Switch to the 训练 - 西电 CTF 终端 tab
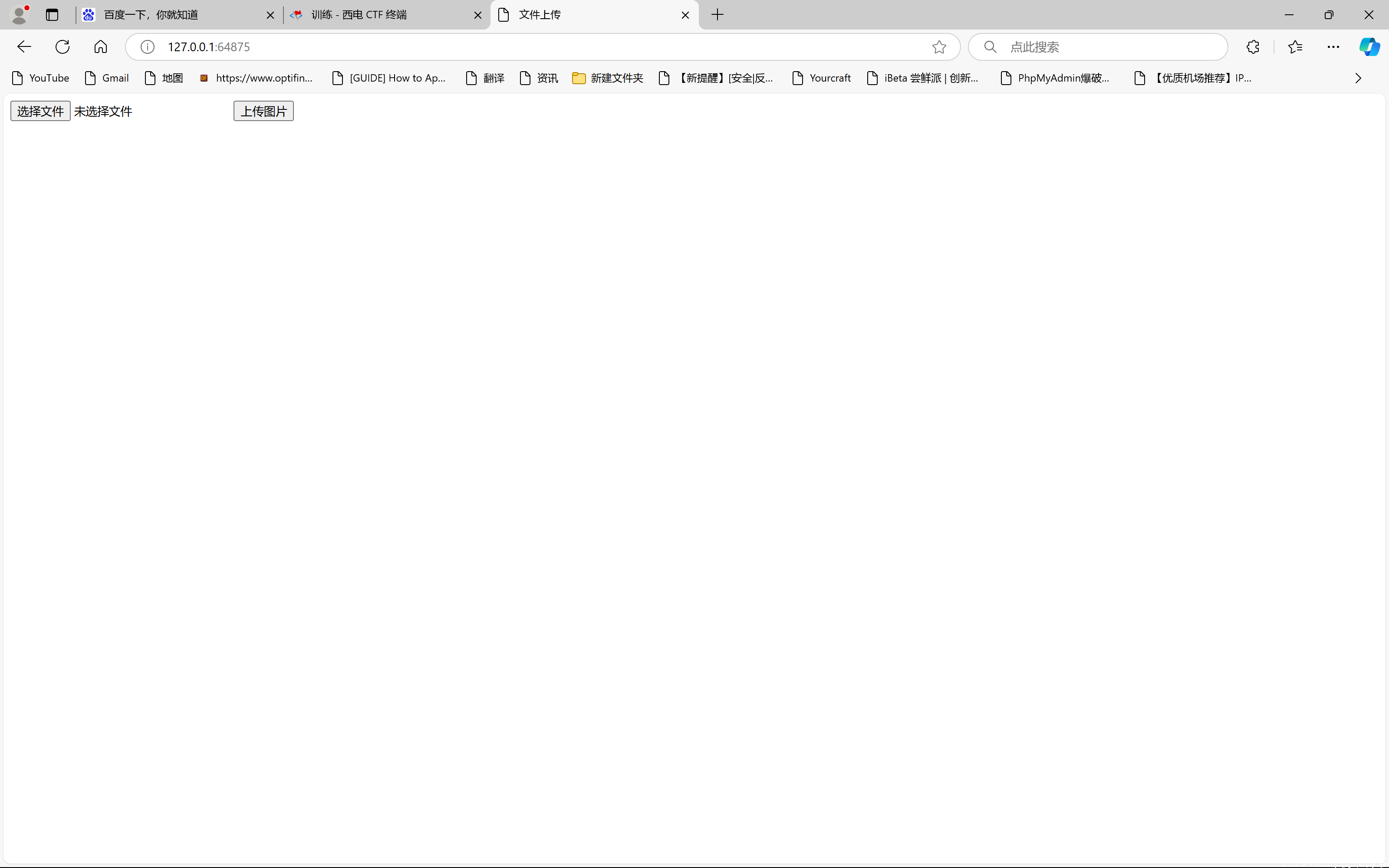Viewport: 1389px width, 868px height. [386, 15]
